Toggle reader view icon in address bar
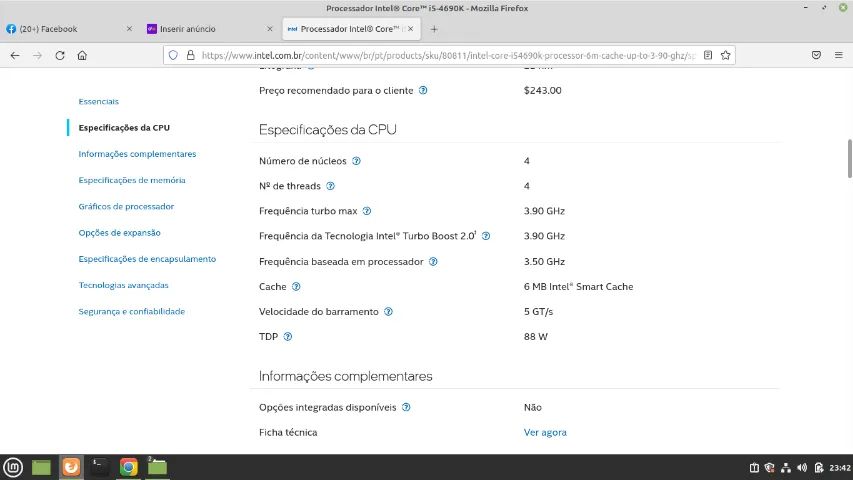The image size is (853, 480). coord(708,55)
